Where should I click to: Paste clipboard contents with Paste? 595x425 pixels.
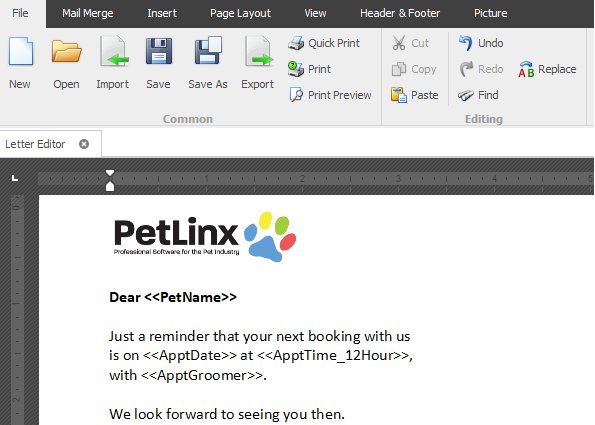414,95
